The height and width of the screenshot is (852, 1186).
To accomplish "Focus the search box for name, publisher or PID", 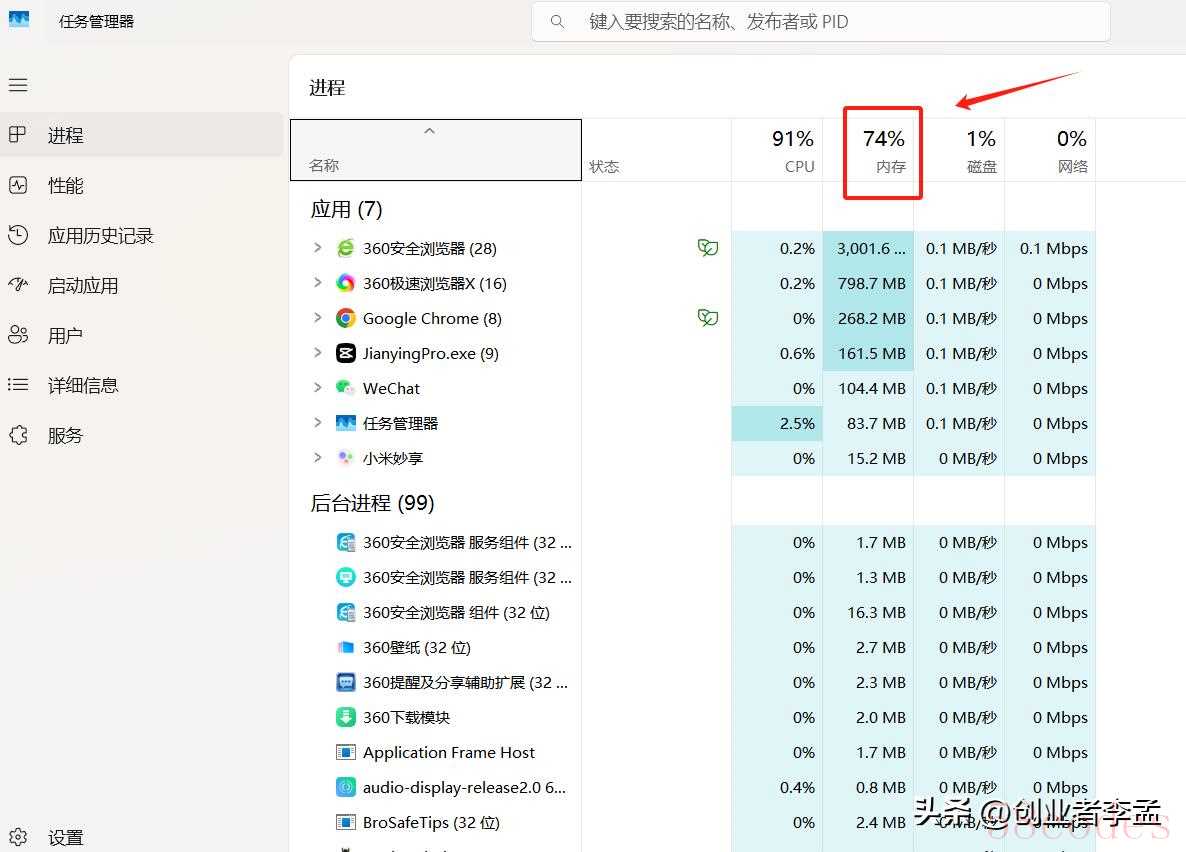I will (x=821, y=22).
